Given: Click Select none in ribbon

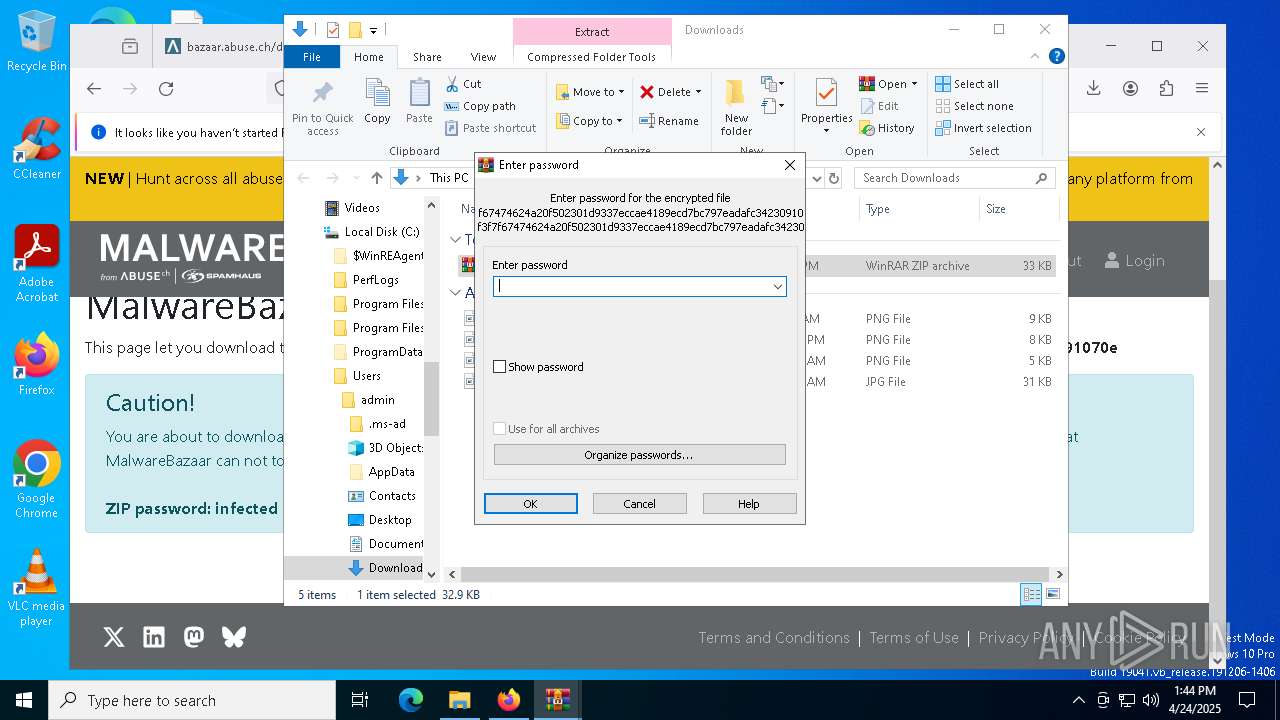Looking at the screenshot, I should coord(975,106).
